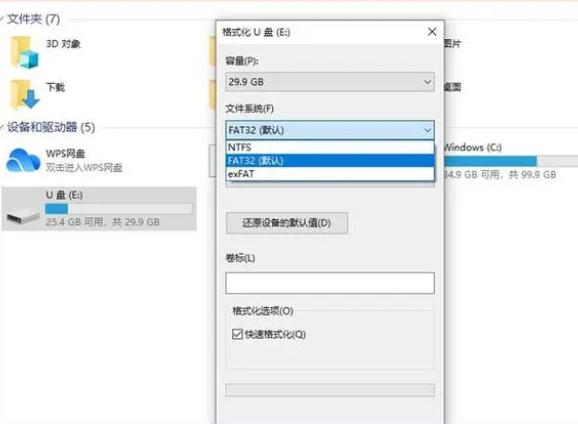This screenshot has width=578, height=424.
Task: Click 还原设备的默认值(D) button
Action: coord(287,223)
